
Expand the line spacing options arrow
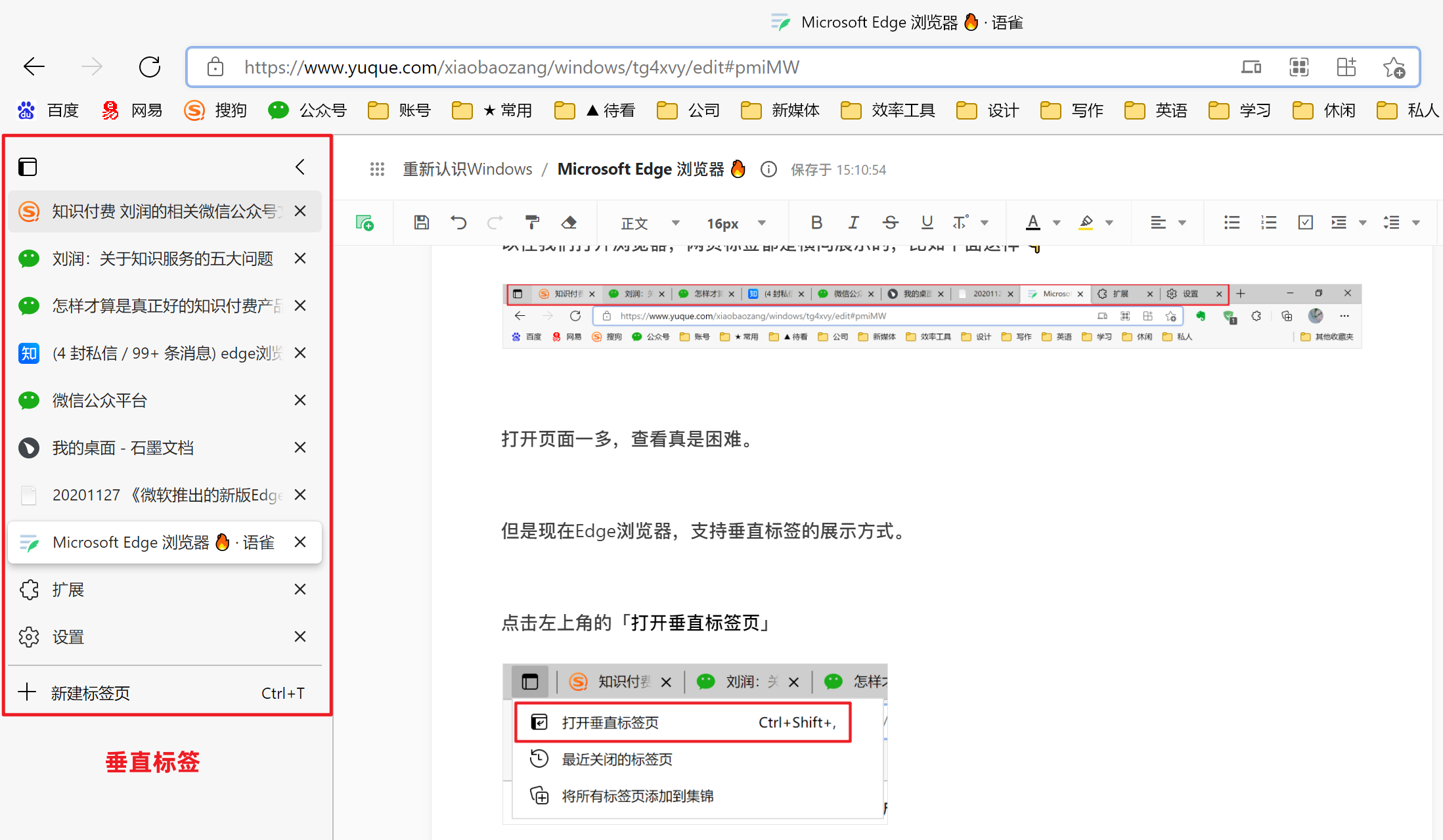(1416, 223)
